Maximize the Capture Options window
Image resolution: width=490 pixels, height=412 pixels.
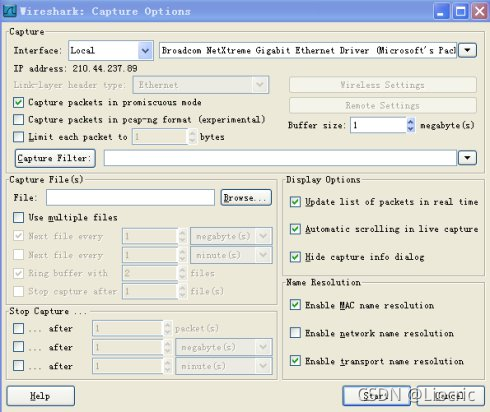461,12
